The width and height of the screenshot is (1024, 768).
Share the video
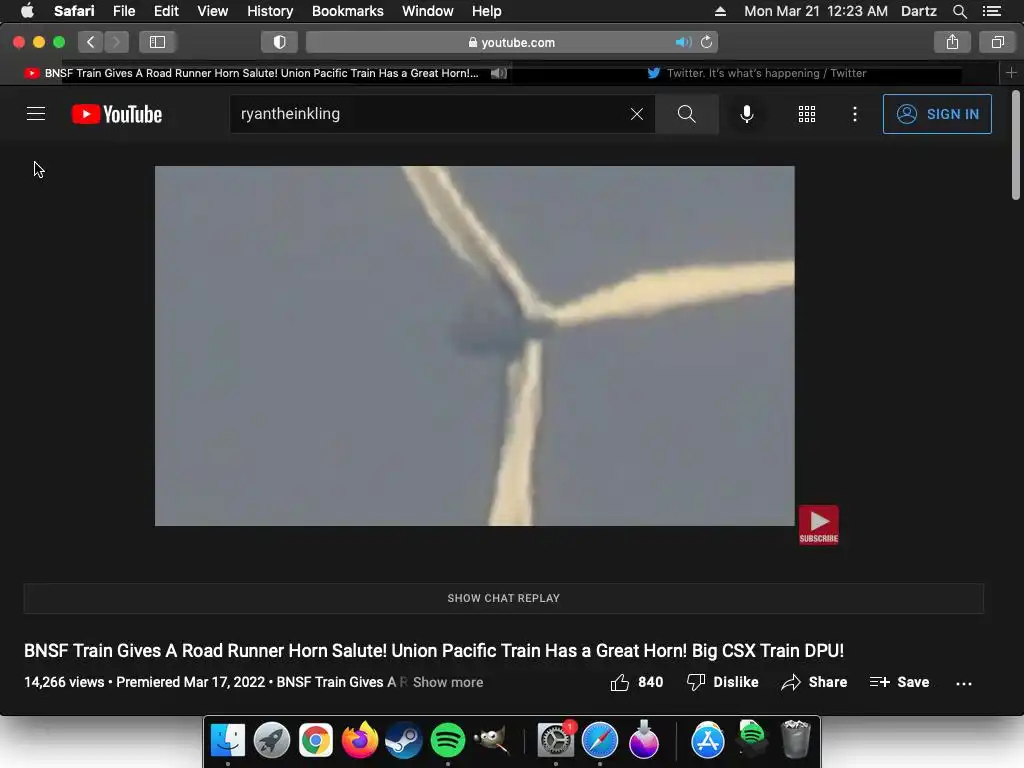pyautogui.click(x=814, y=682)
